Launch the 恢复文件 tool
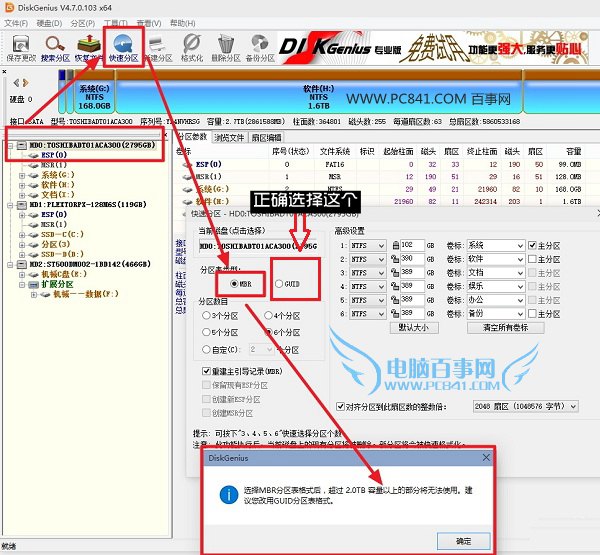 89,48
